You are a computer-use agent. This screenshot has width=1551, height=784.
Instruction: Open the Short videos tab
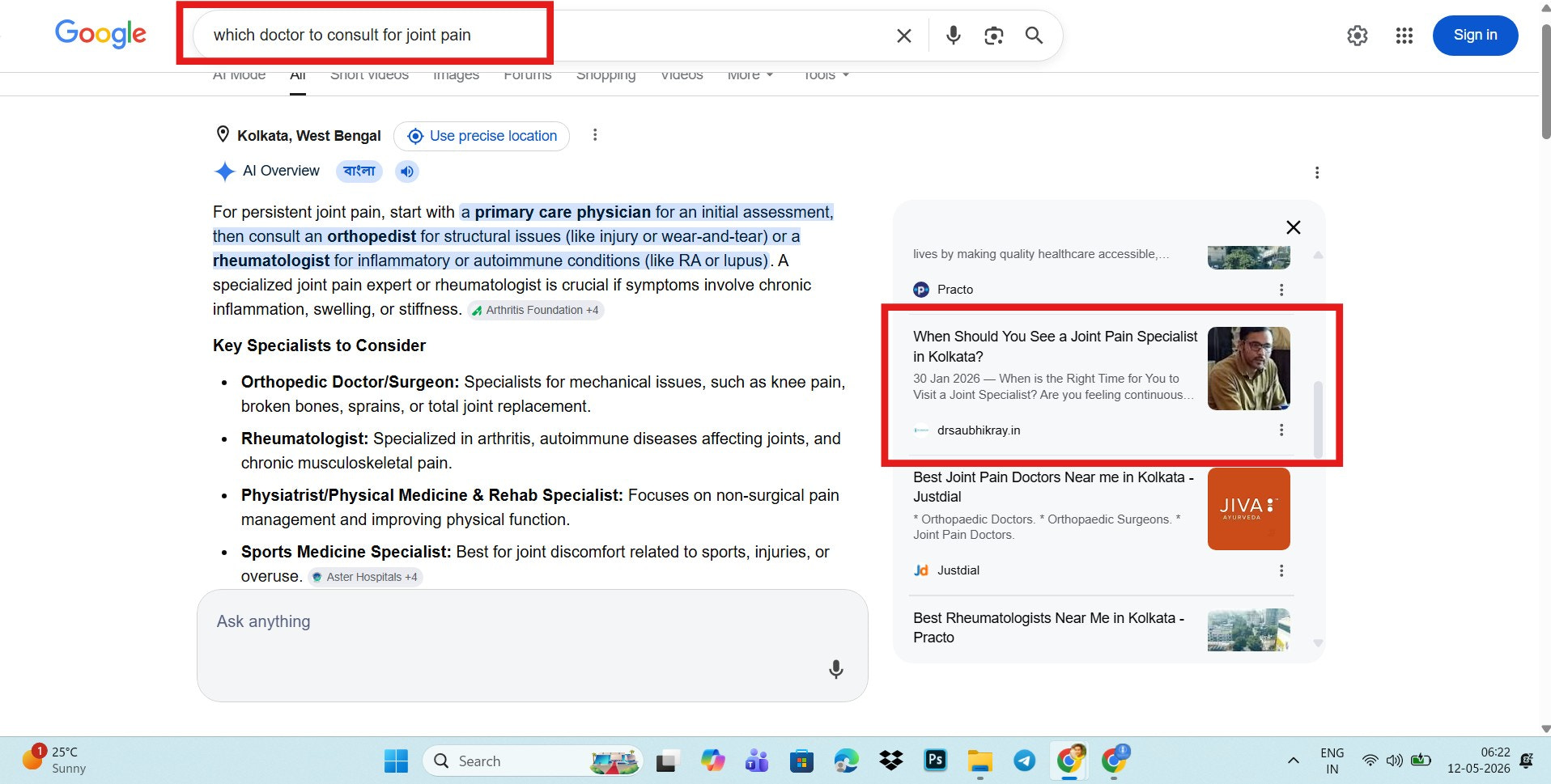(x=369, y=75)
